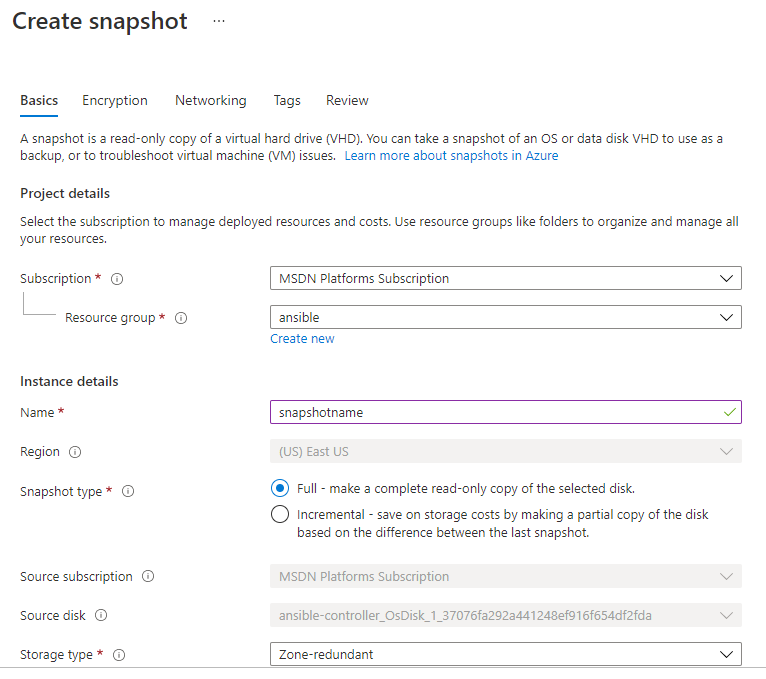Viewport: 766px width, 679px height.
Task: Open the Review tab
Action: [347, 101]
